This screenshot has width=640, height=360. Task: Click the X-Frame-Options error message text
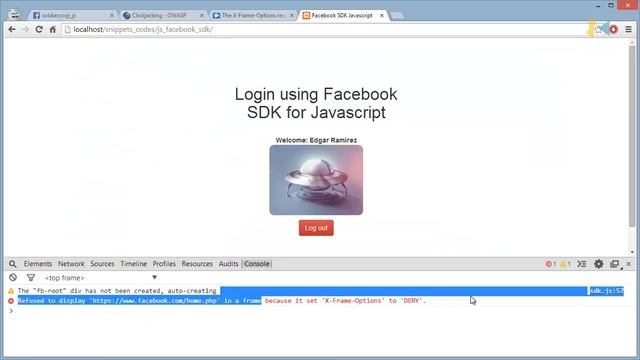tap(222, 301)
